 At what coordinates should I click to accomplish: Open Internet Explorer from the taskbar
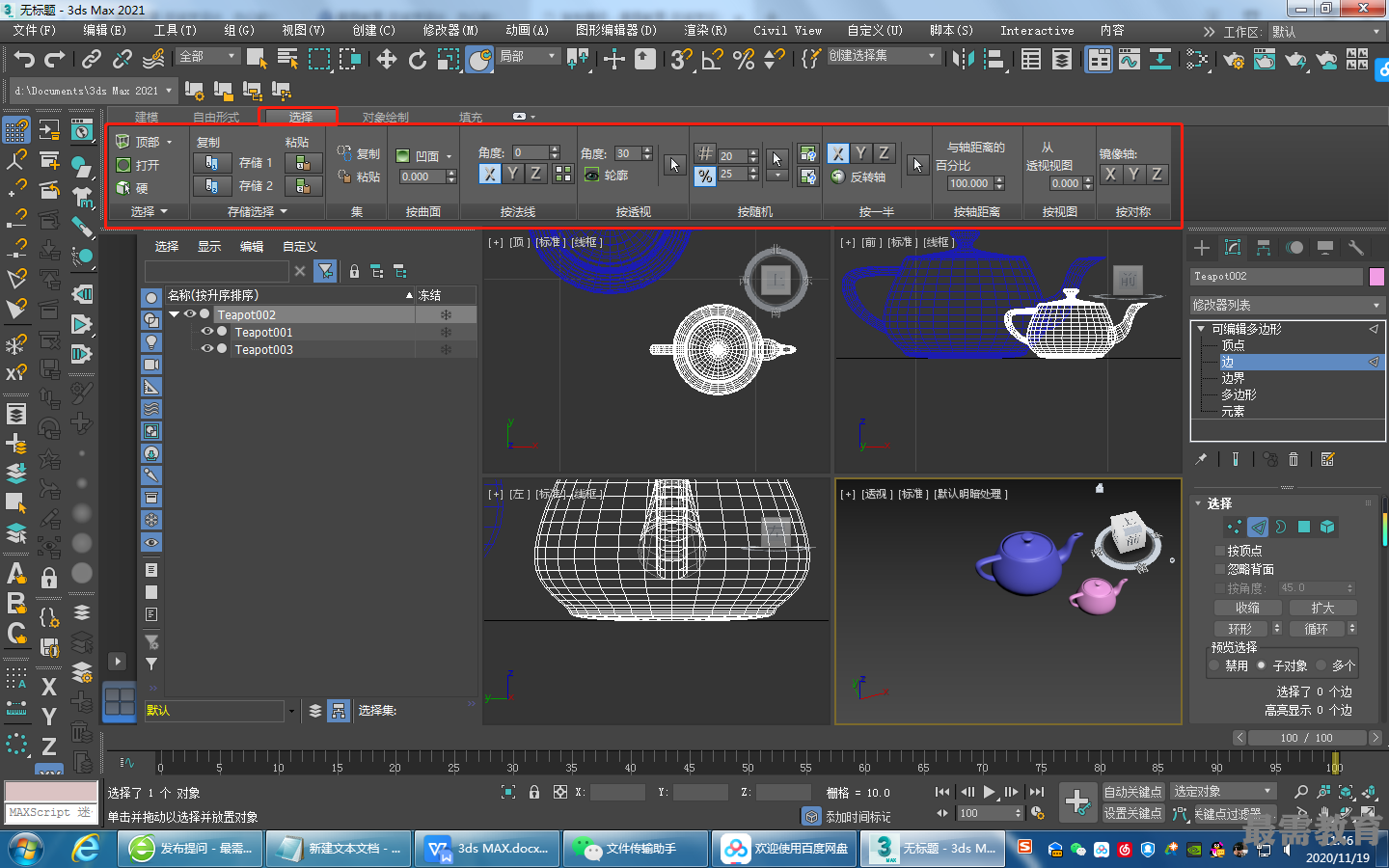point(86,849)
